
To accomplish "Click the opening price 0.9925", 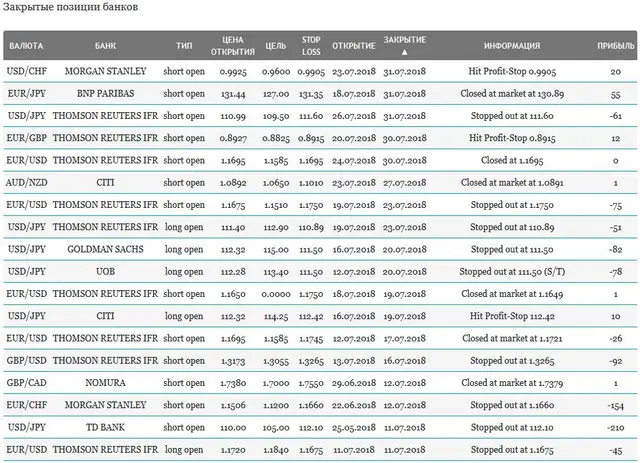I will (x=233, y=72).
